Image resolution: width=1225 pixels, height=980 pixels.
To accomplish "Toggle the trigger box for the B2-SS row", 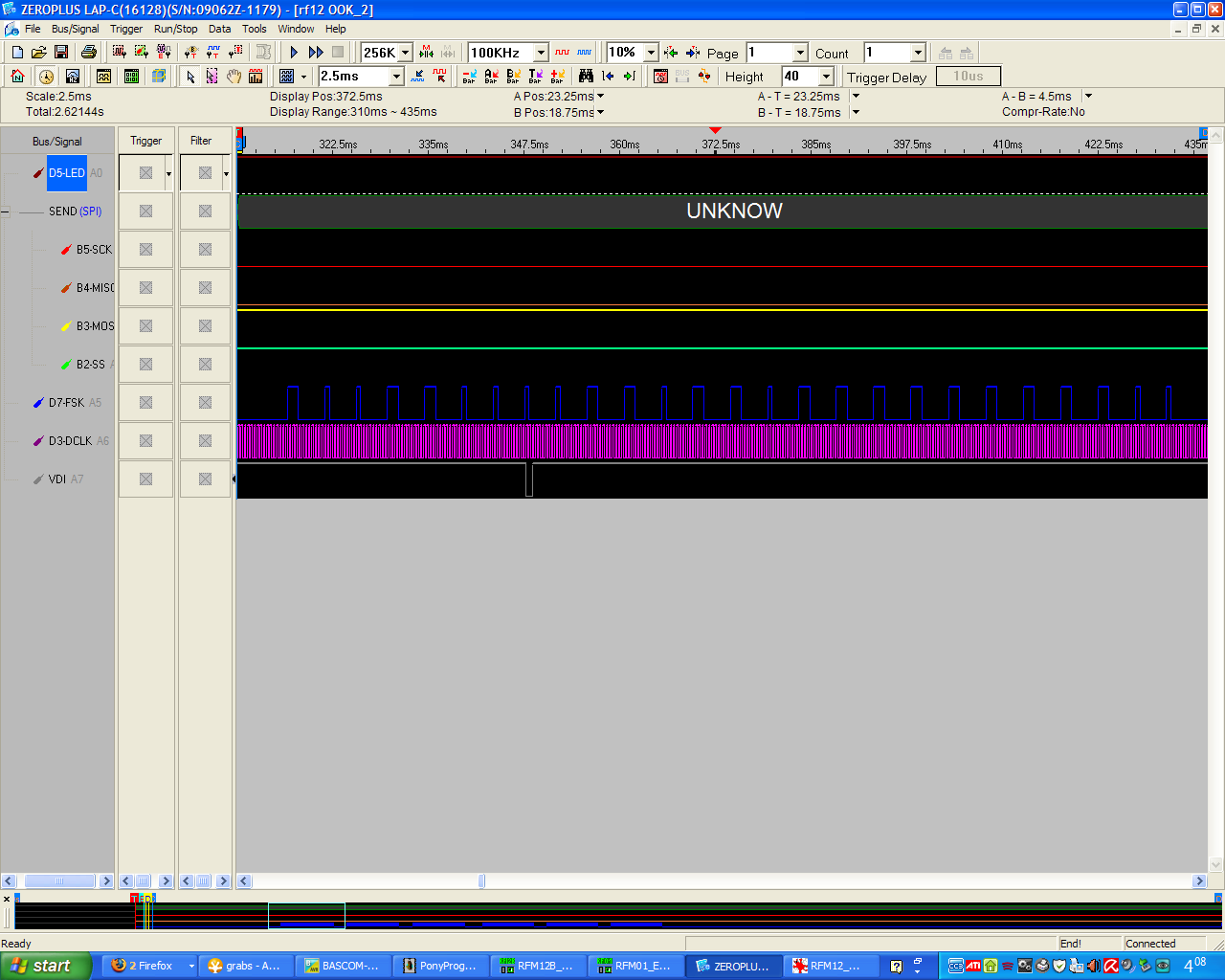I will (145, 365).
